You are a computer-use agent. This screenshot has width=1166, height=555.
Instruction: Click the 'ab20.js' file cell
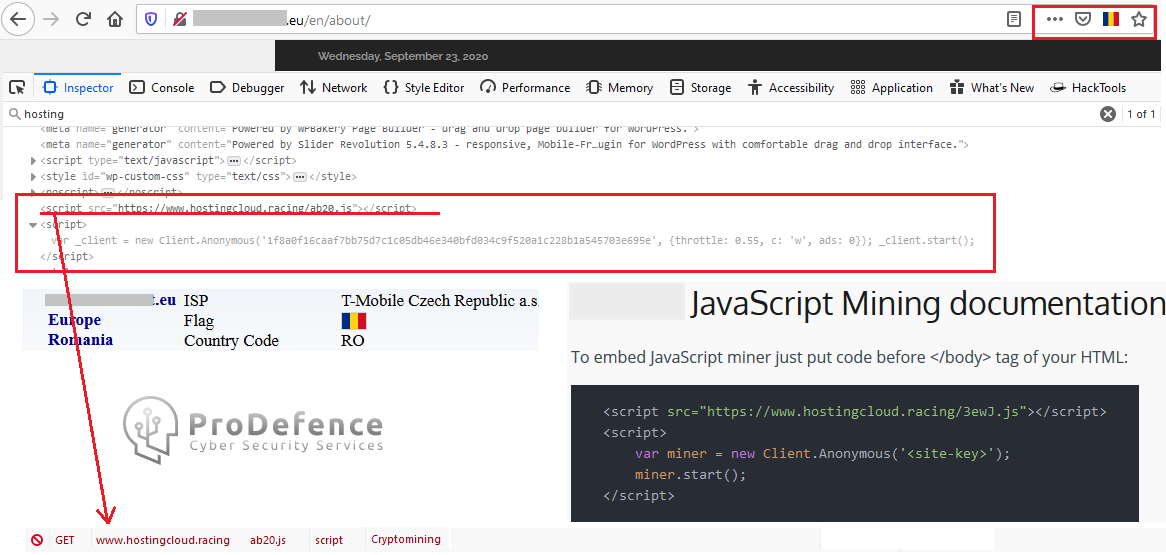coord(268,540)
